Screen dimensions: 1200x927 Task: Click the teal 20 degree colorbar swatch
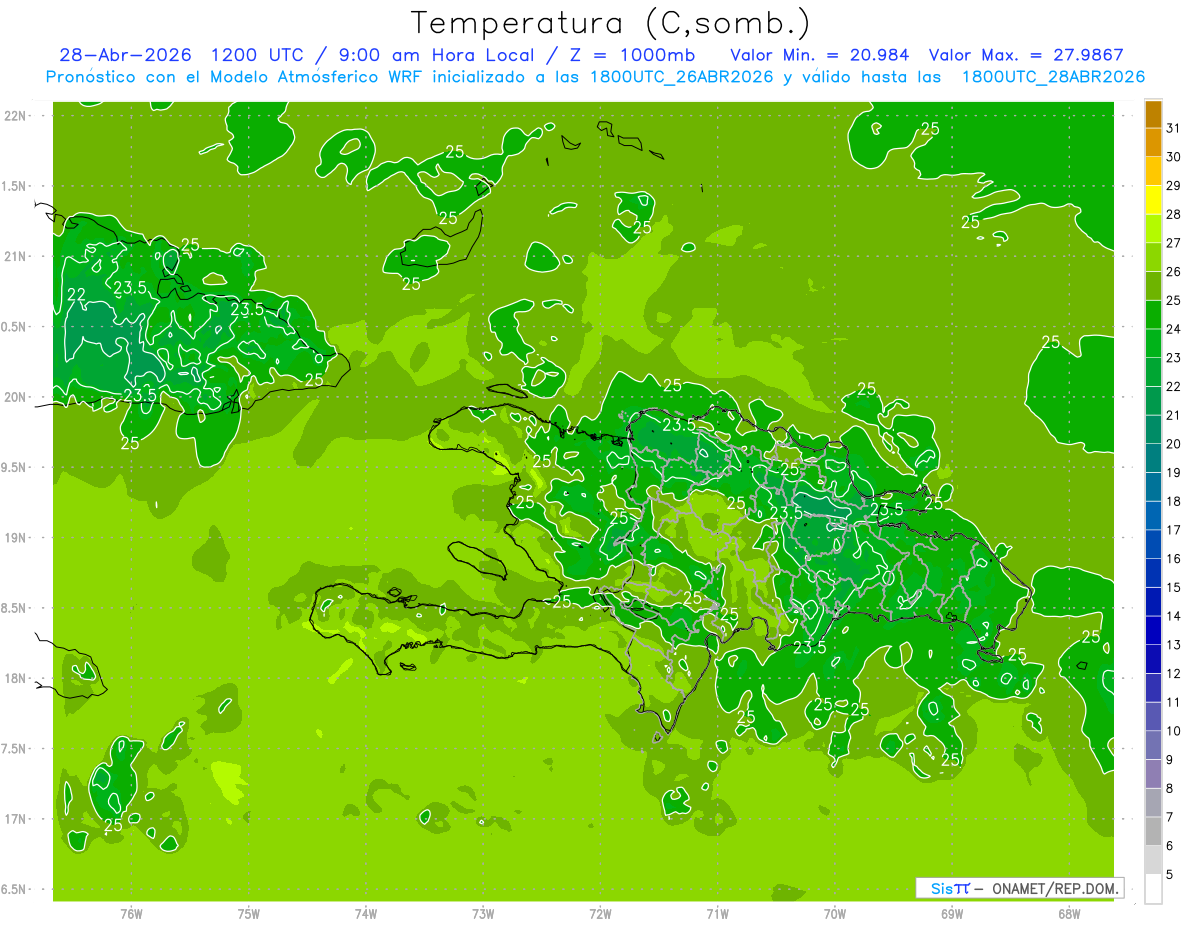coord(1153,430)
